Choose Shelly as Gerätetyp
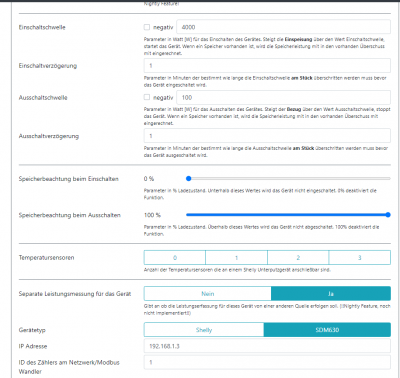 [x=204, y=330]
